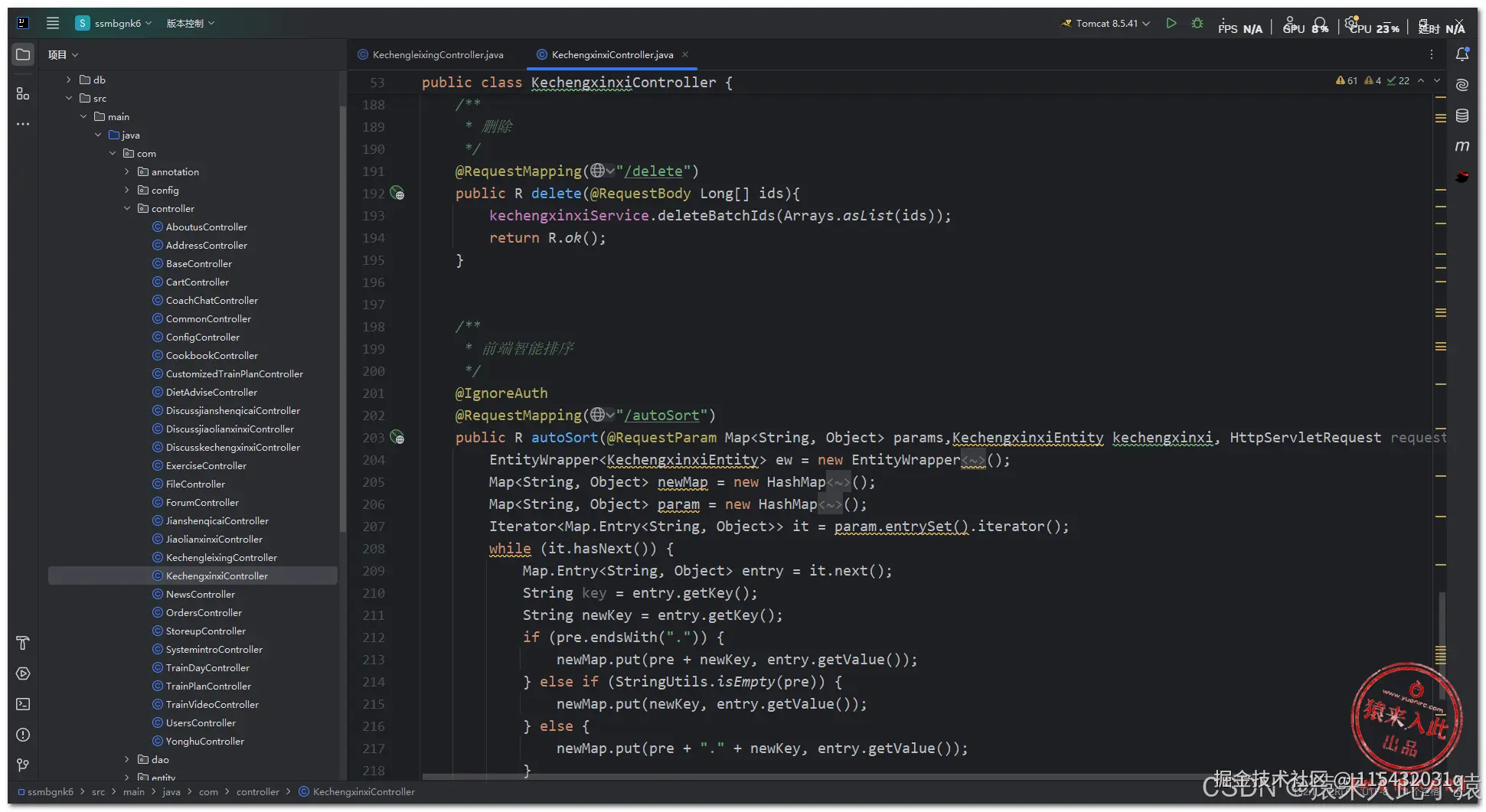Select KechengleixingController in project tree
This screenshot has height=812, width=1486.
(221, 557)
